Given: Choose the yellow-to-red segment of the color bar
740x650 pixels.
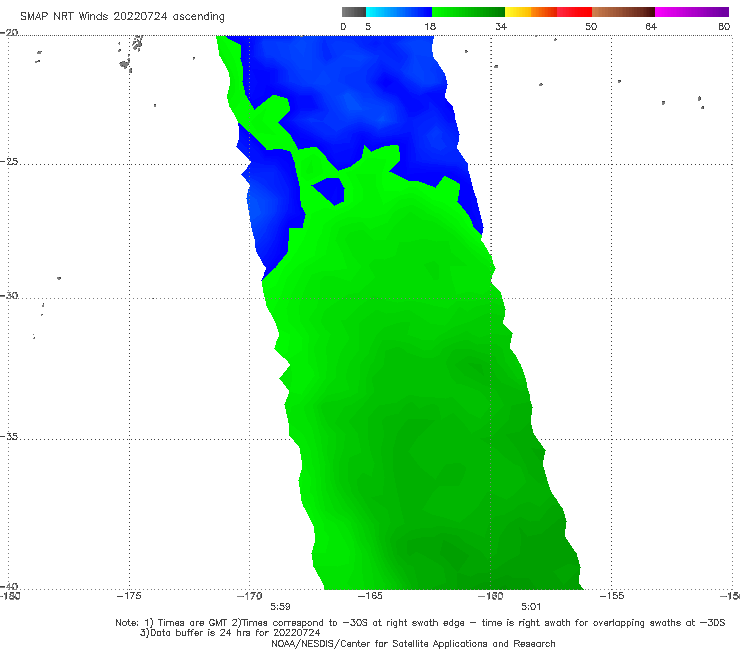Looking at the screenshot, I should [x=548, y=12].
